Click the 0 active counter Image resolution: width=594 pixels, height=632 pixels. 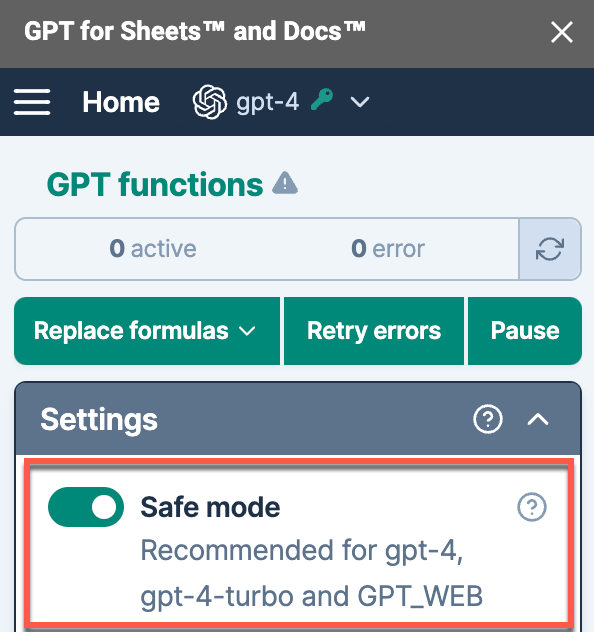(153, 249)
